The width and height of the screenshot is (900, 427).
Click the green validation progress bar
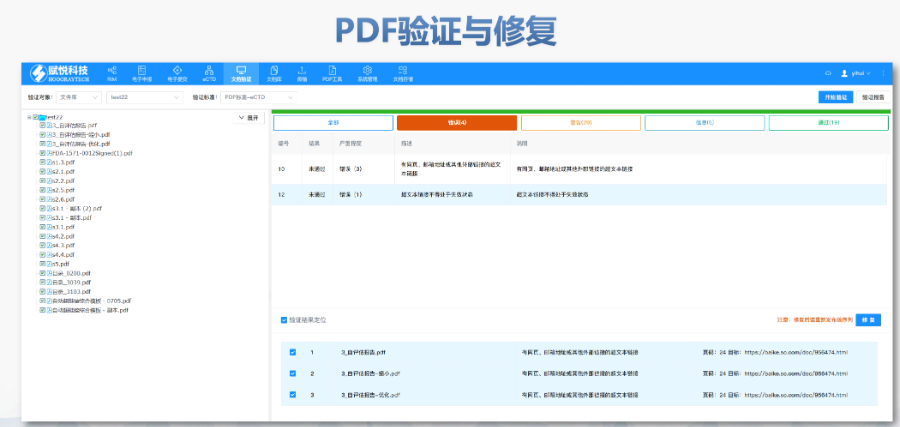[x=581, y=111]
